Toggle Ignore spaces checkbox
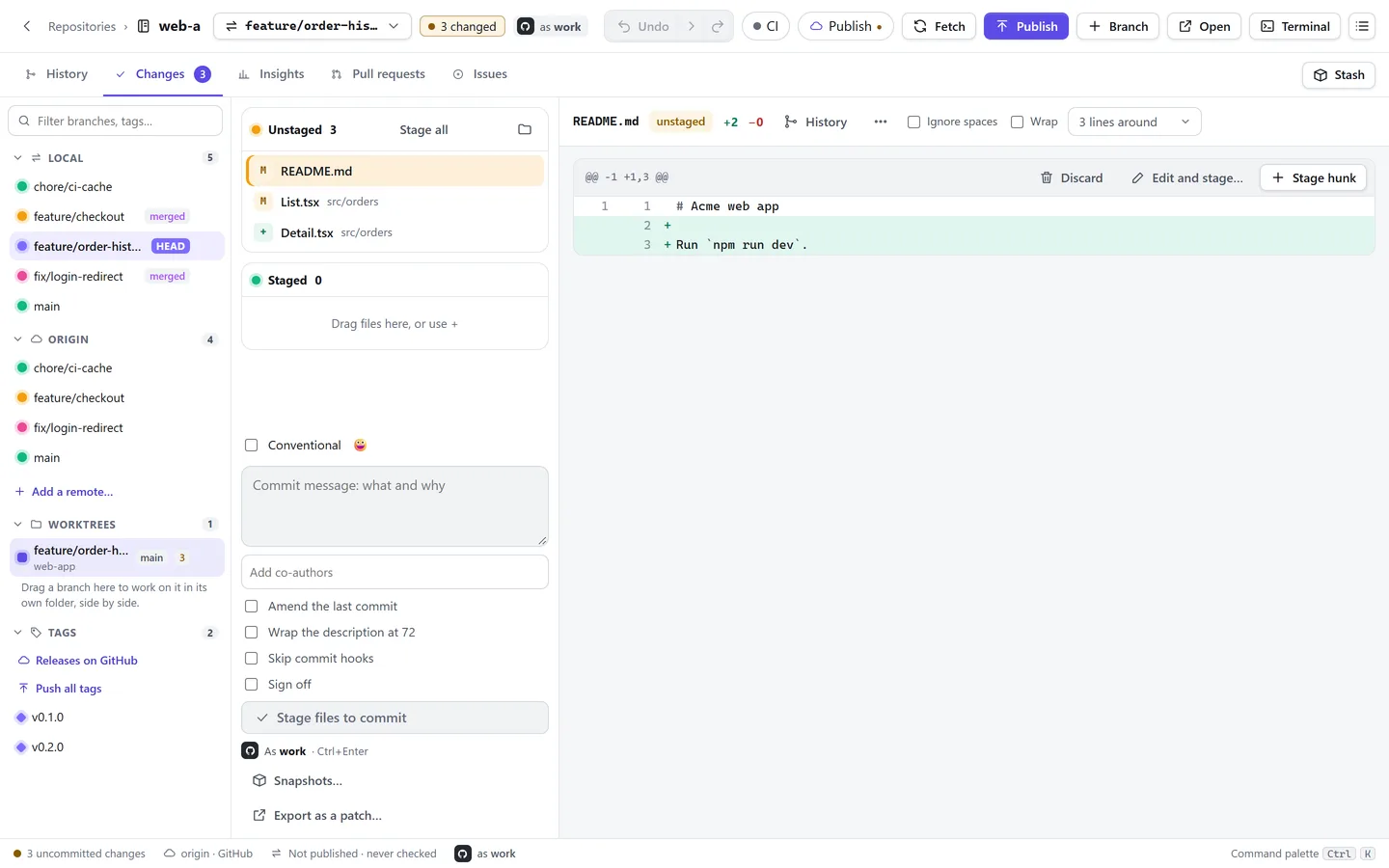The width and height of the screenshot is (1389, 868). tap(913, 122)
